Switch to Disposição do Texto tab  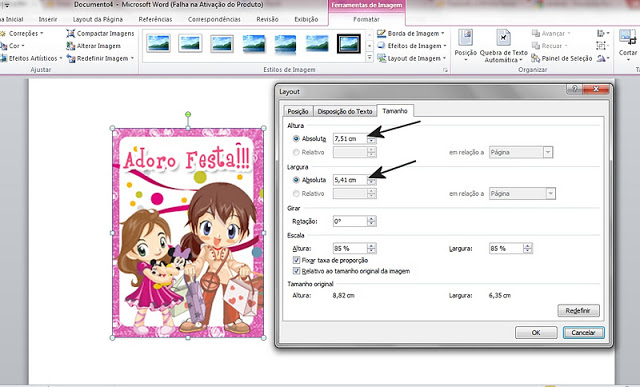tap(345, 111)
